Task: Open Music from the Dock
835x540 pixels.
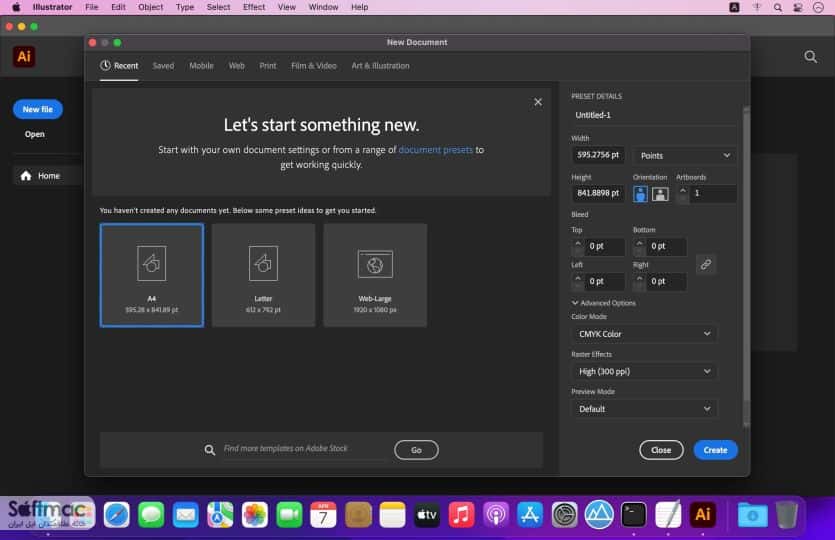Action: click(x=461, y=515)
